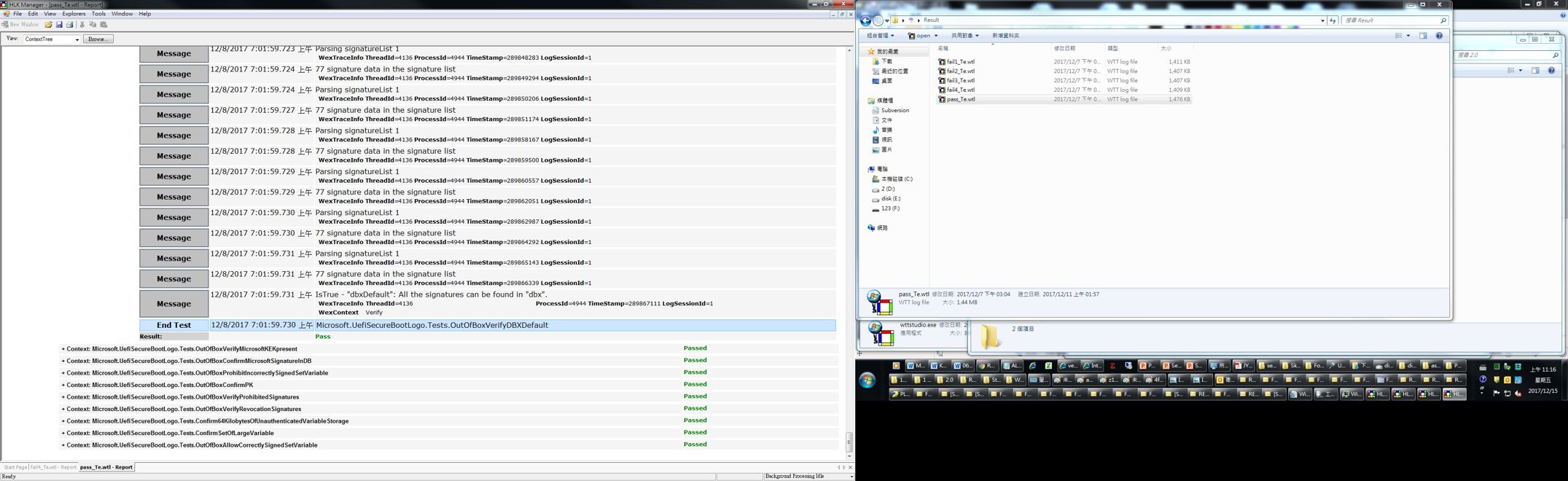Open the ContextTree view dropdown

77,39
